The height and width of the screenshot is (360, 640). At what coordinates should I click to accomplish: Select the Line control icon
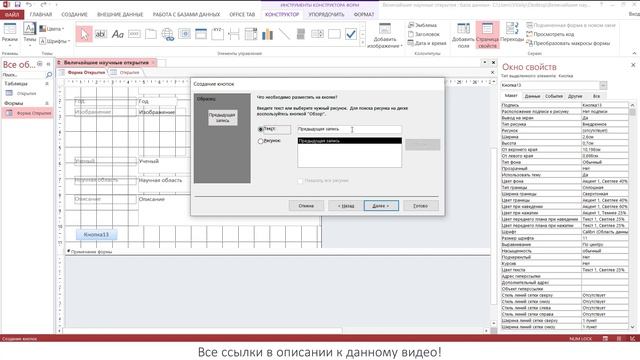[284, 34]
